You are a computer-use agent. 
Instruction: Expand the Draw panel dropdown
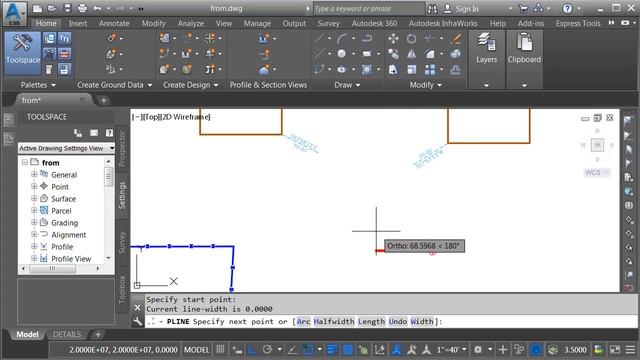click(x=347, y=85)
